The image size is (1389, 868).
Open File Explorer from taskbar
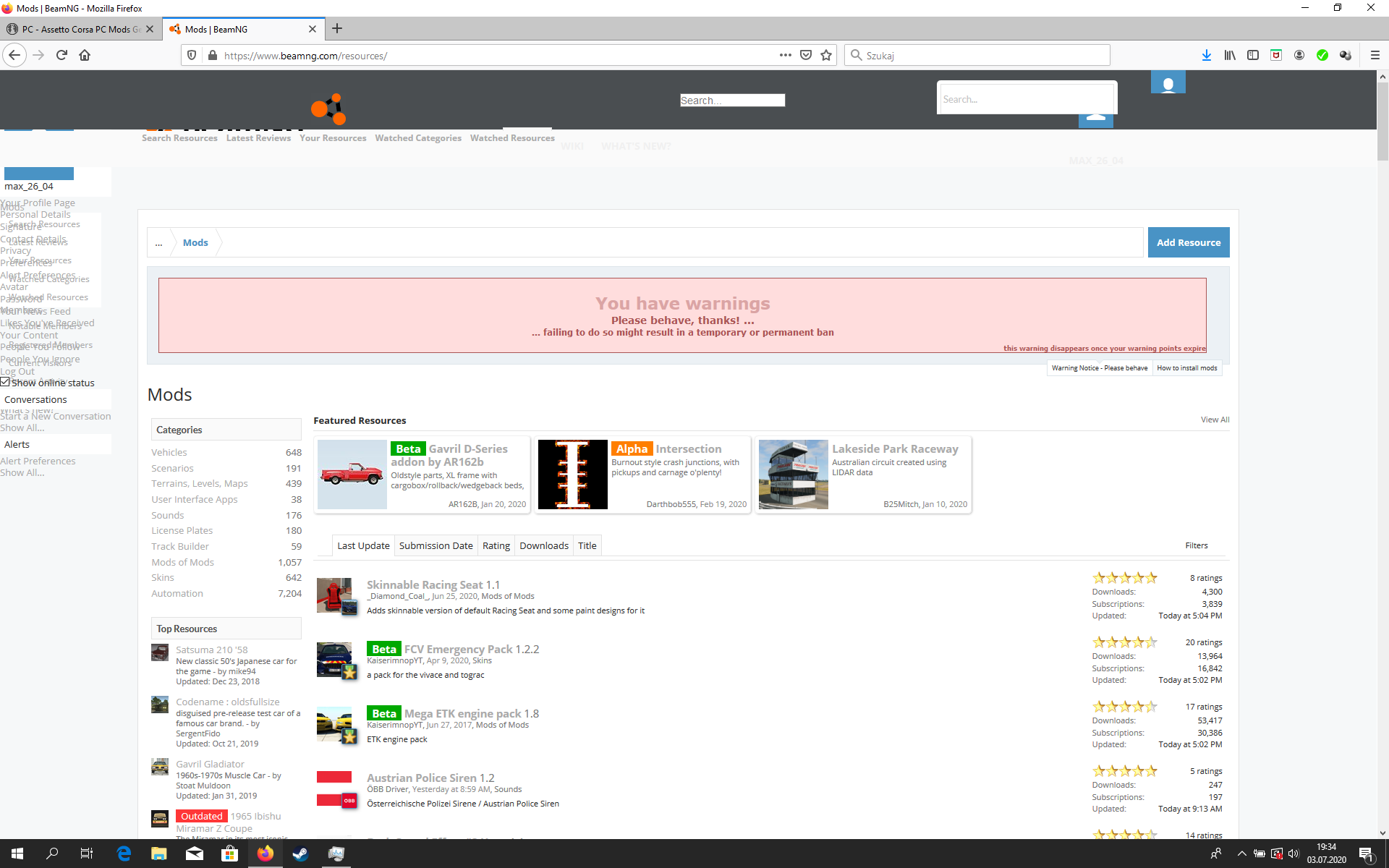(159, 854)
